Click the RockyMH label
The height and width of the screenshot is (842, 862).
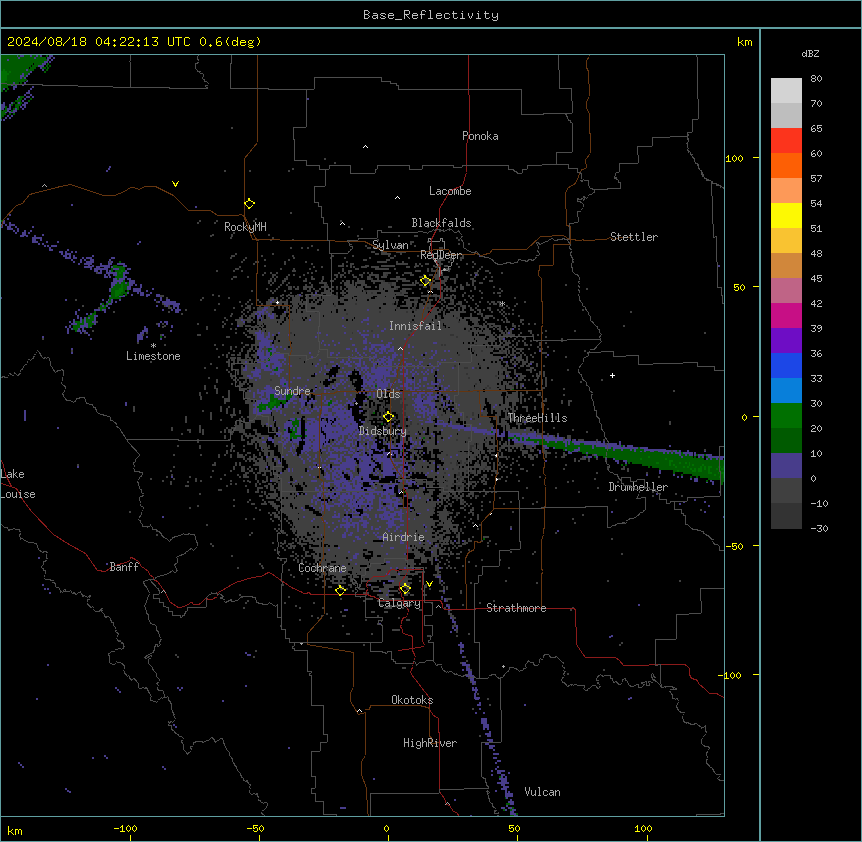tap(245, 227)
